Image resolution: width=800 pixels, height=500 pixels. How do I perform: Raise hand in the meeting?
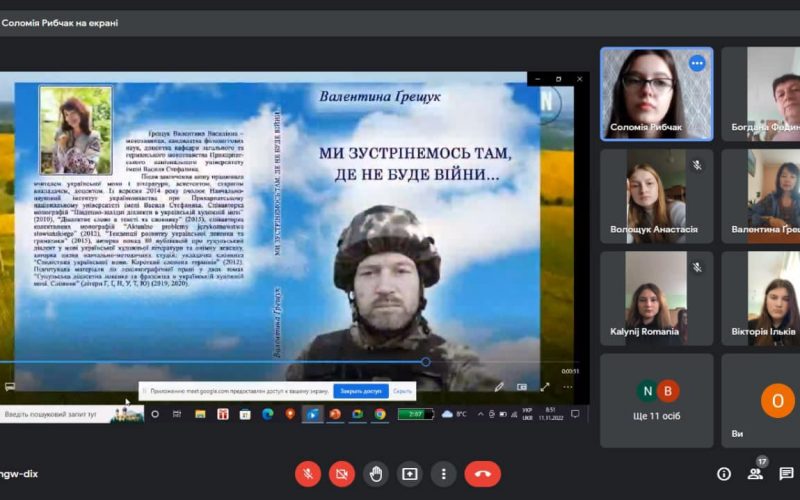point(376,473)
